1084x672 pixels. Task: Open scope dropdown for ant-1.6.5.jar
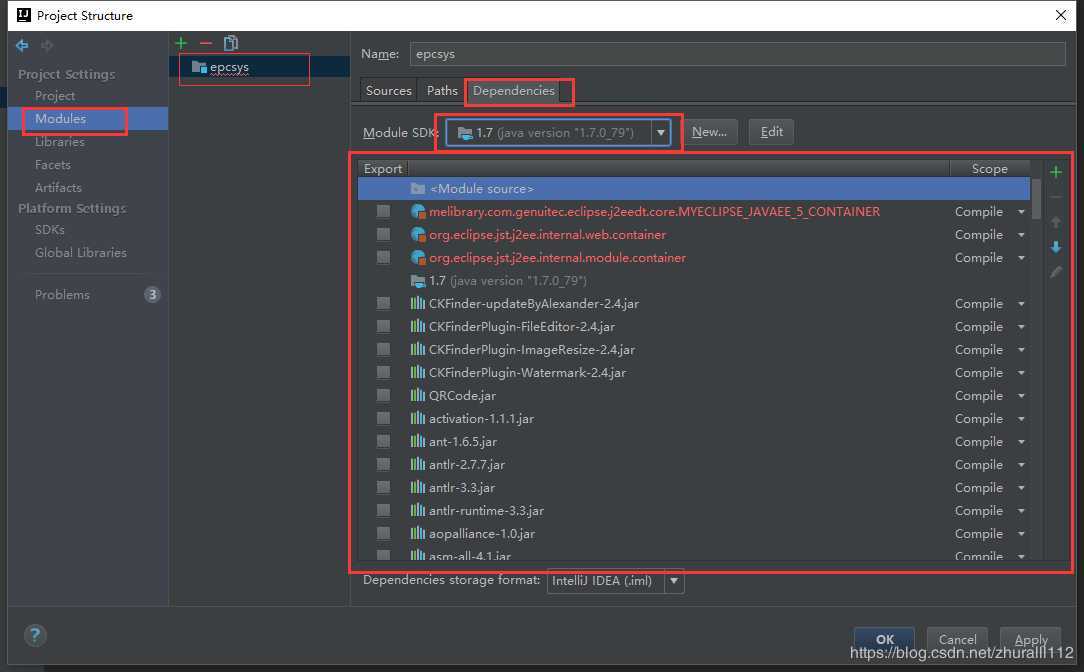coord(1021,441)
